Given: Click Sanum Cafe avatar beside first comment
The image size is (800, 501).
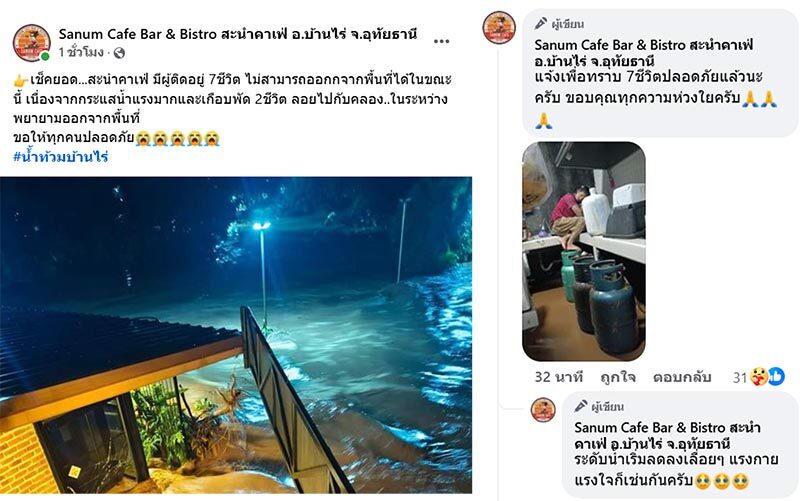Looking at the screenshot, I should click(499, 28).
